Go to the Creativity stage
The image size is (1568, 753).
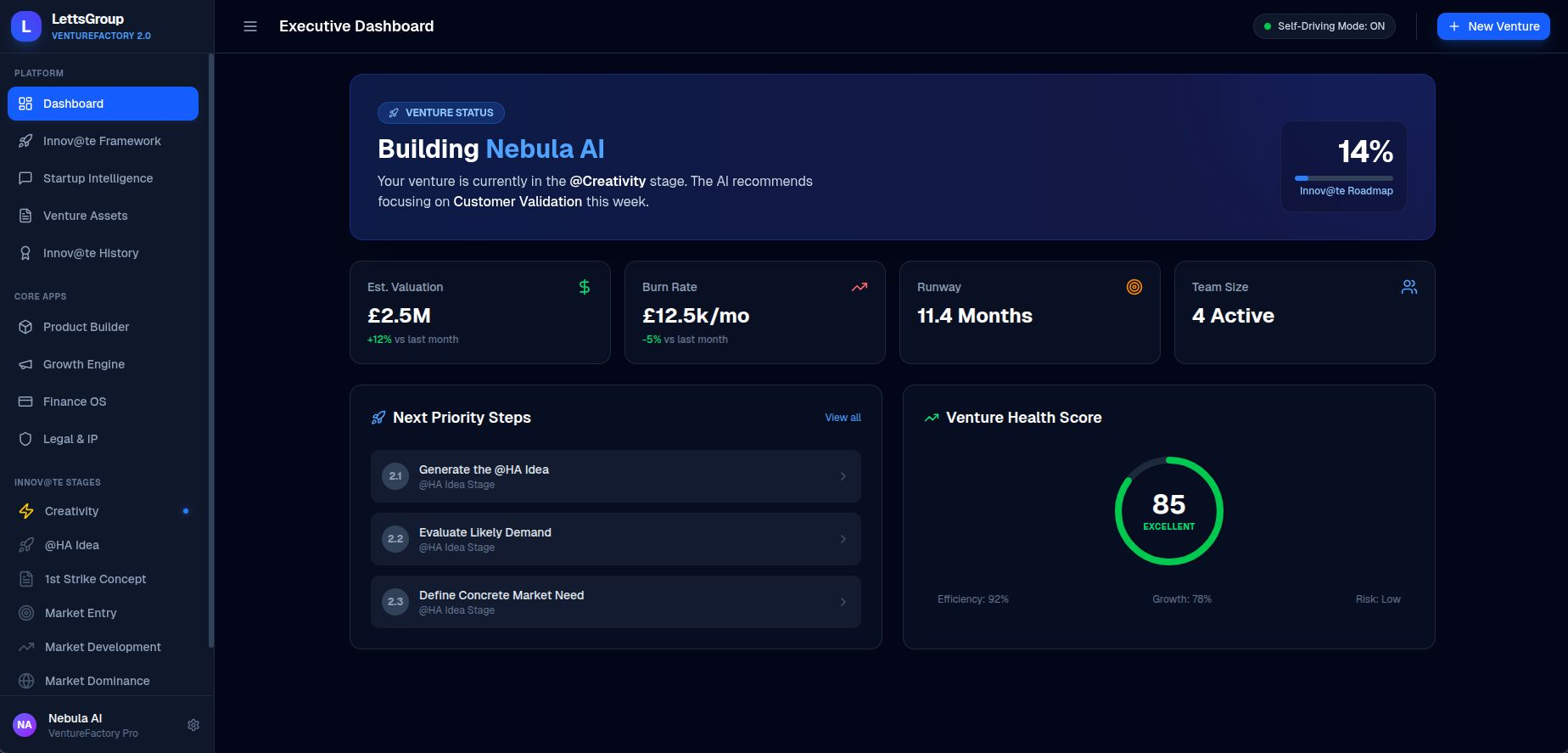coord(72,511)
